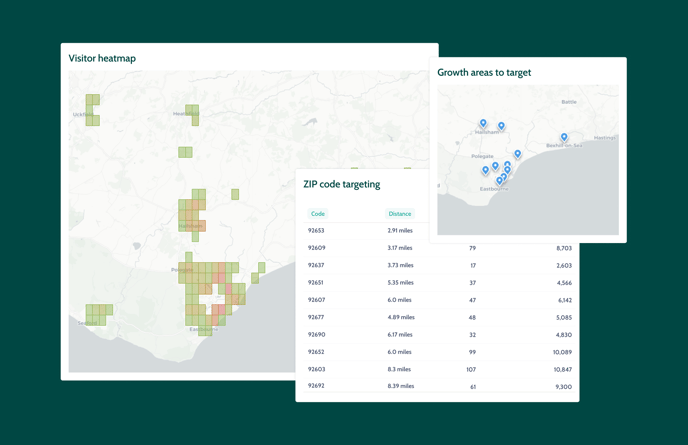Click the 10,847 value in the table

[563, 370]
